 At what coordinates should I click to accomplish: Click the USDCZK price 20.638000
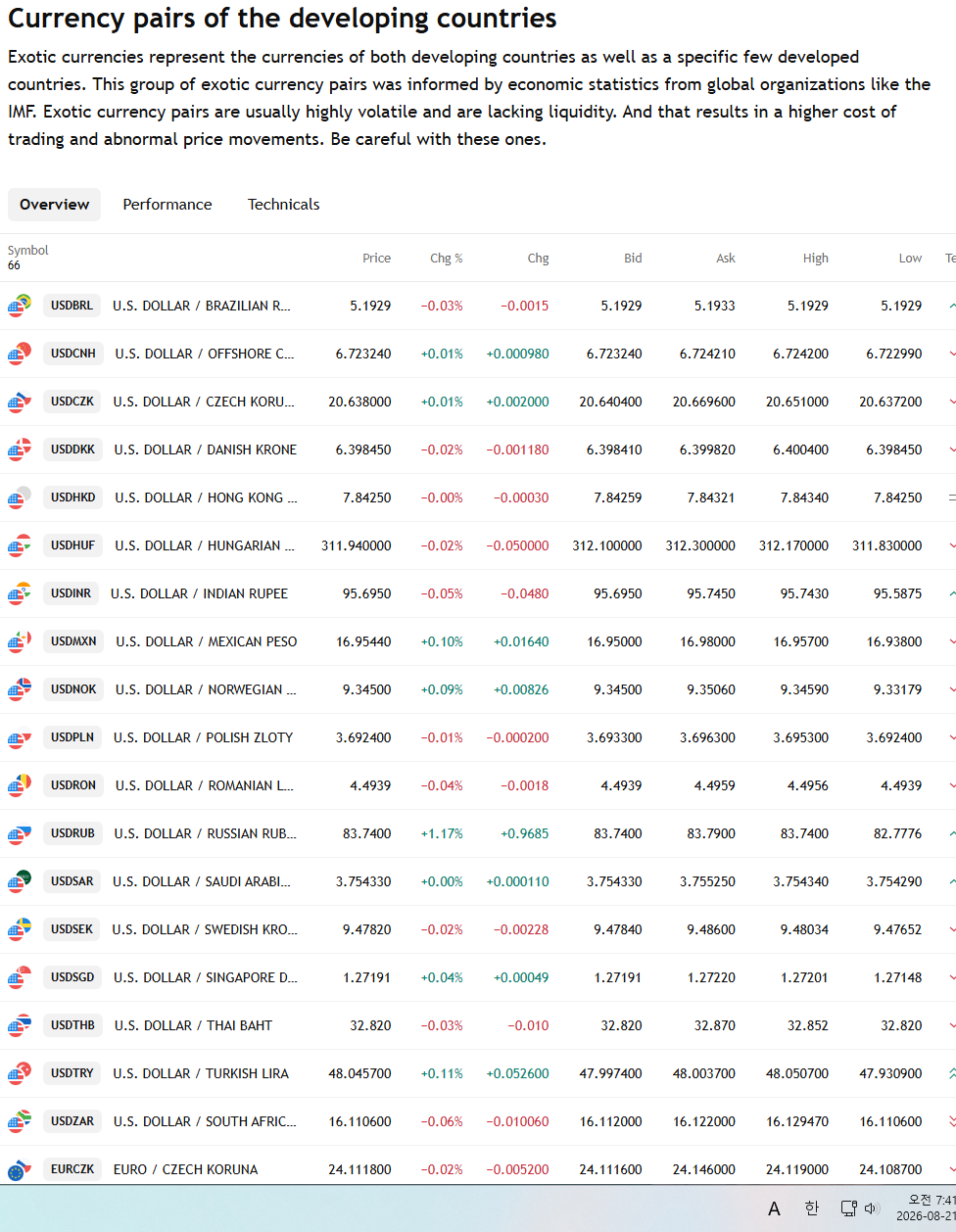[359, 402]
